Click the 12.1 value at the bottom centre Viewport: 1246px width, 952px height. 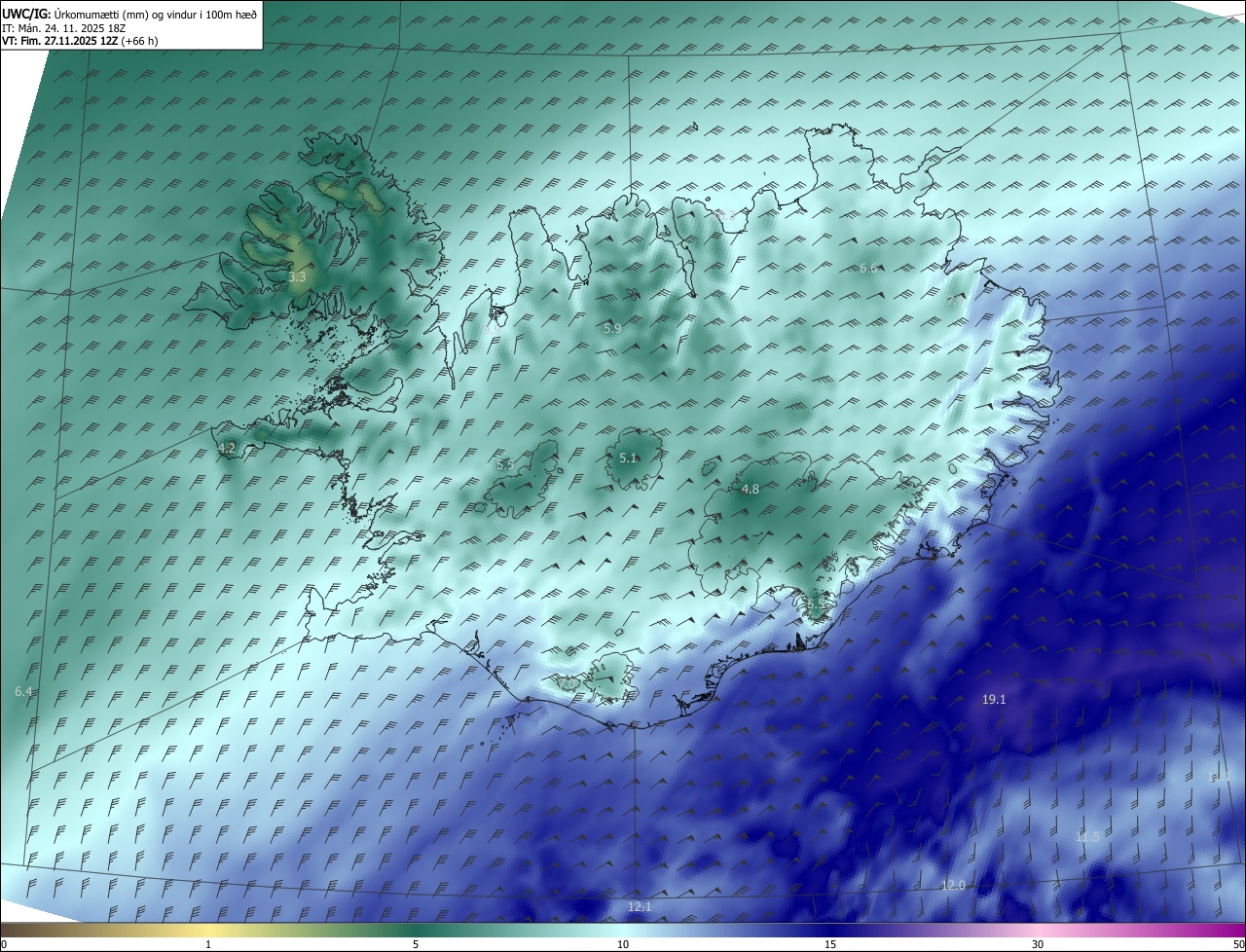[x=640, y=906]
